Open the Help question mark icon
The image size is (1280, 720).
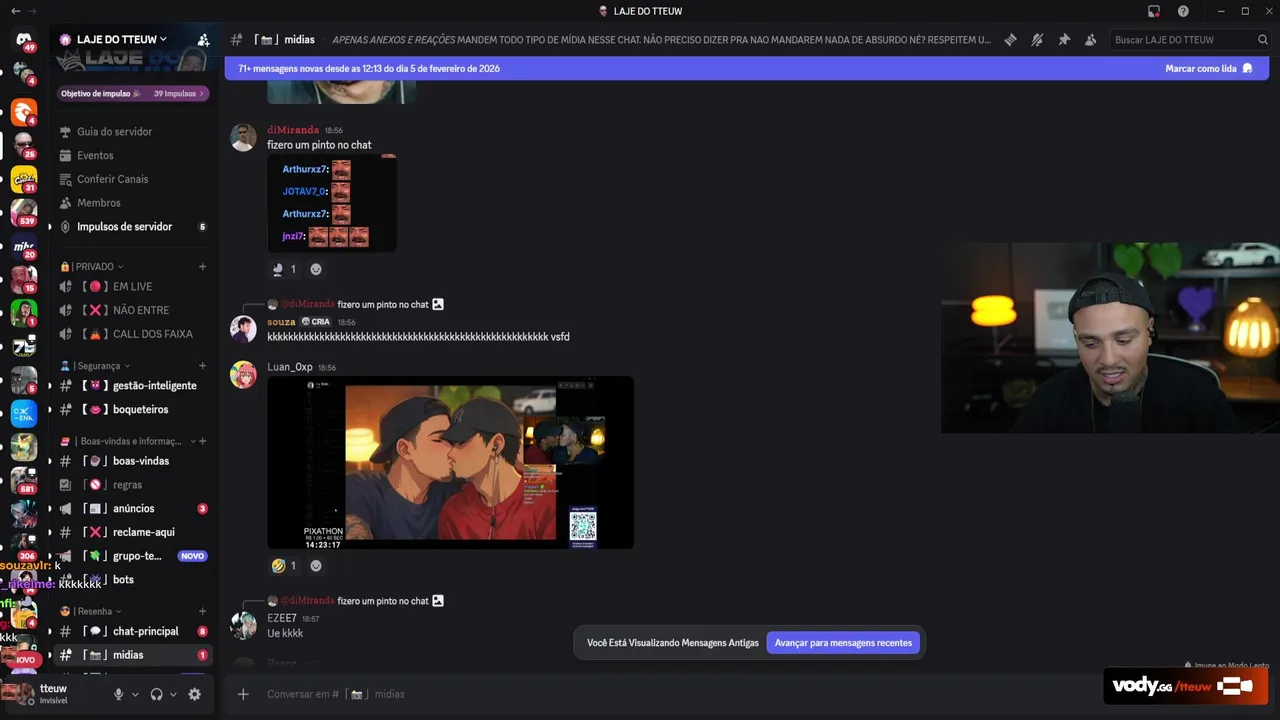pos(1184,11)
